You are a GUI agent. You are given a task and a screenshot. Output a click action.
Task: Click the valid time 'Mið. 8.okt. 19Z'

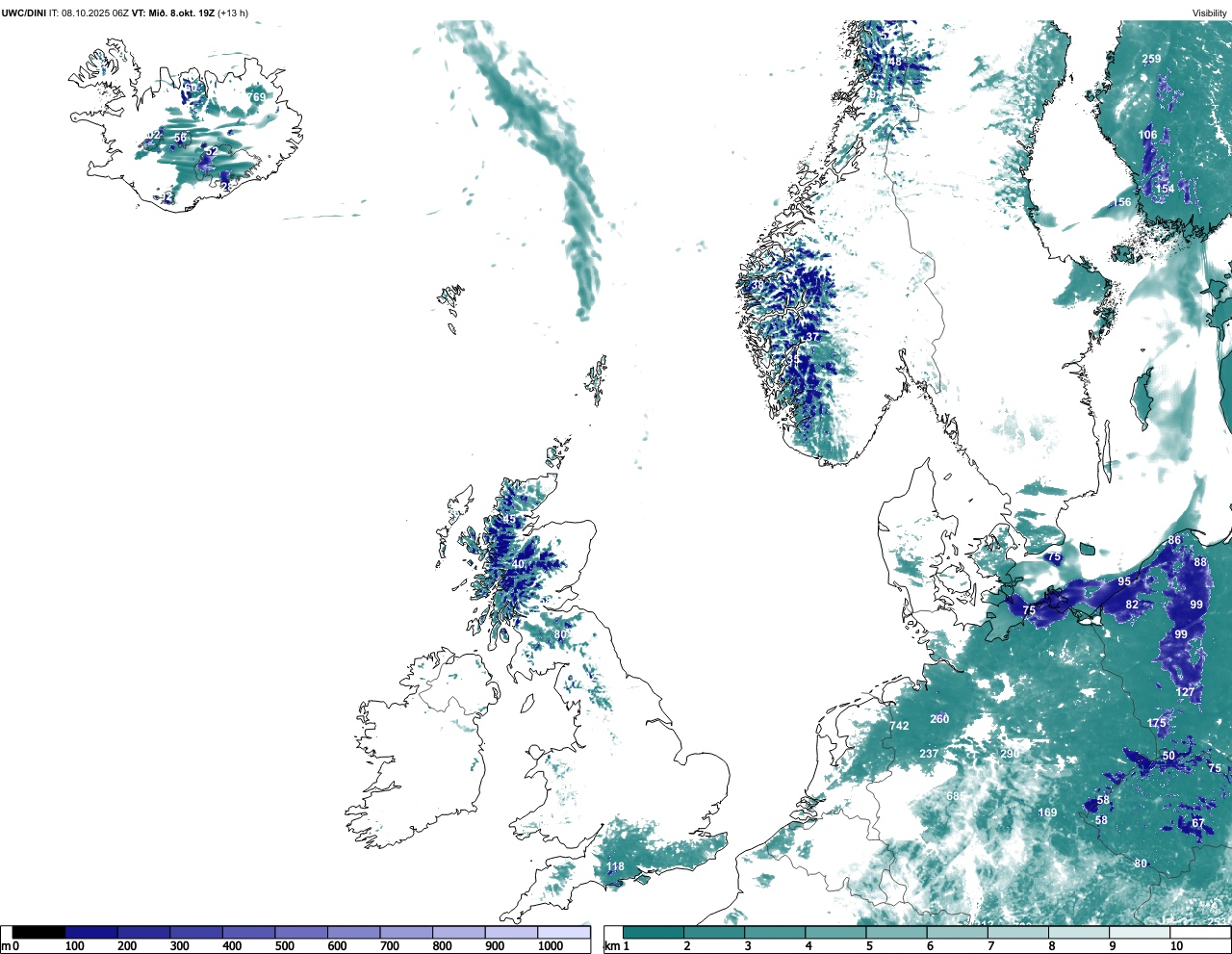pos(182,13)
